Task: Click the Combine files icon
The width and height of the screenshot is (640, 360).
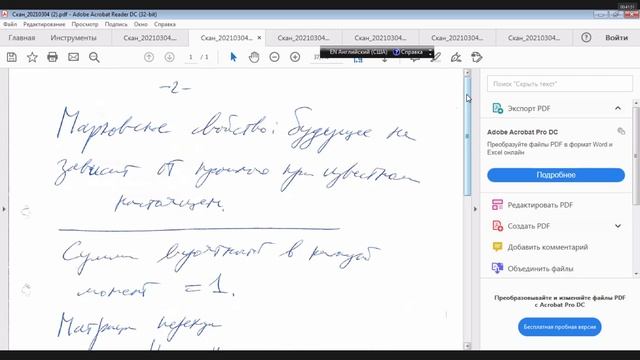Action: pyautogui.click(x=497, y=268)
